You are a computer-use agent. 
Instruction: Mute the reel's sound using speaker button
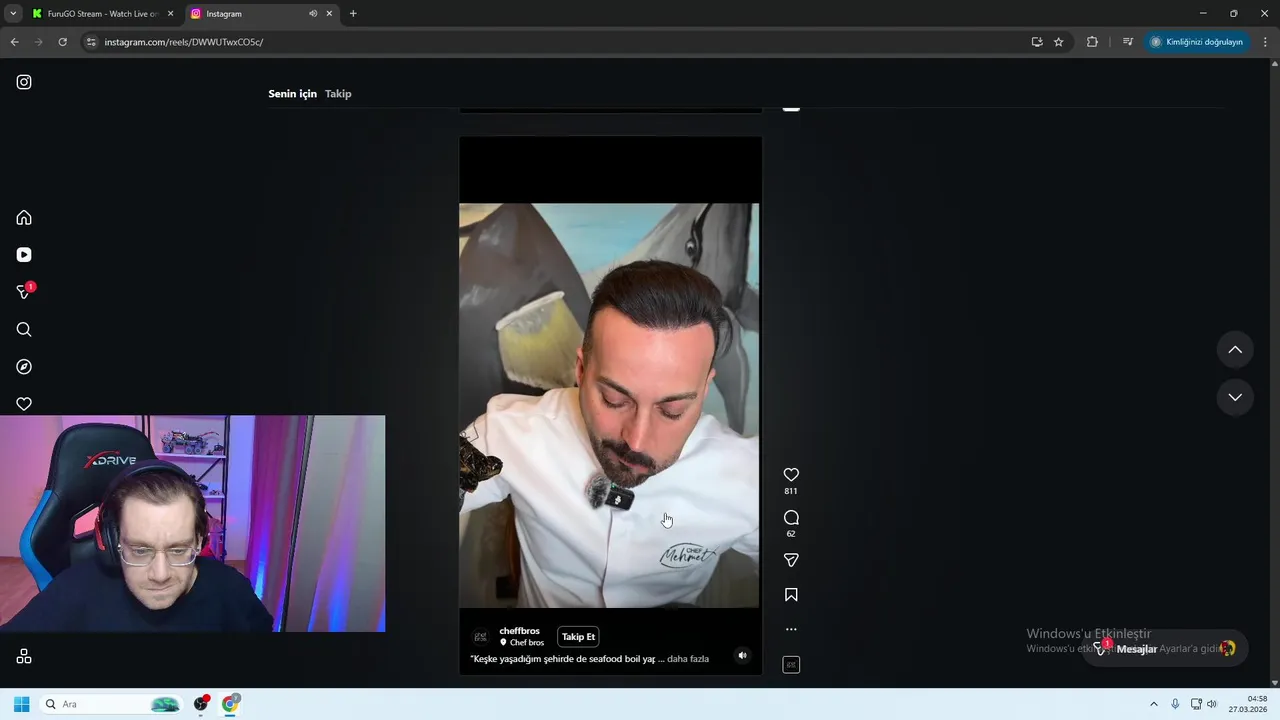tap(742, 656)
